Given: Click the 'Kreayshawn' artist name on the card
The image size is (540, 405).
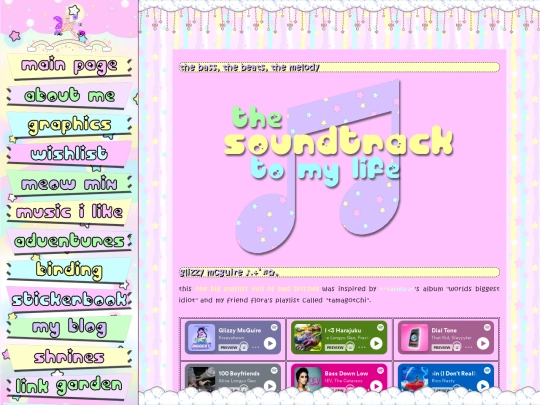Looking at the screenshot, I should (x=231, y=338).
